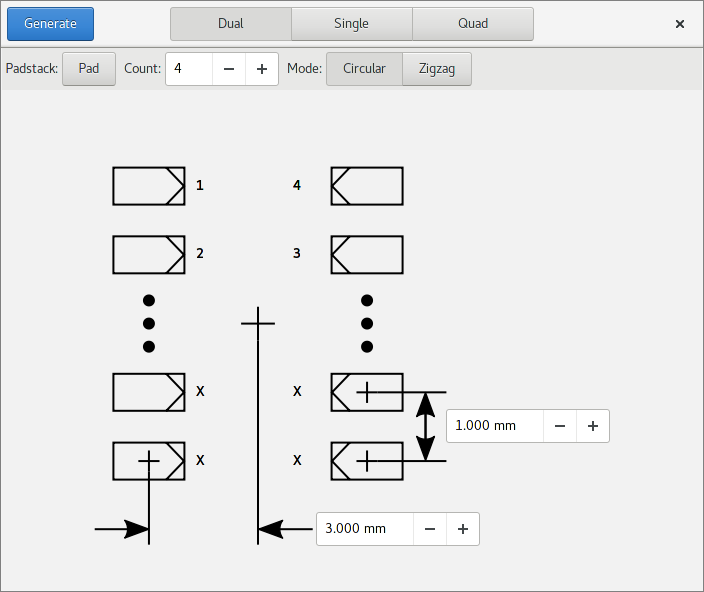Open the Pad padstack selector
The image size is (704, 592).
(x=89, y=69)
